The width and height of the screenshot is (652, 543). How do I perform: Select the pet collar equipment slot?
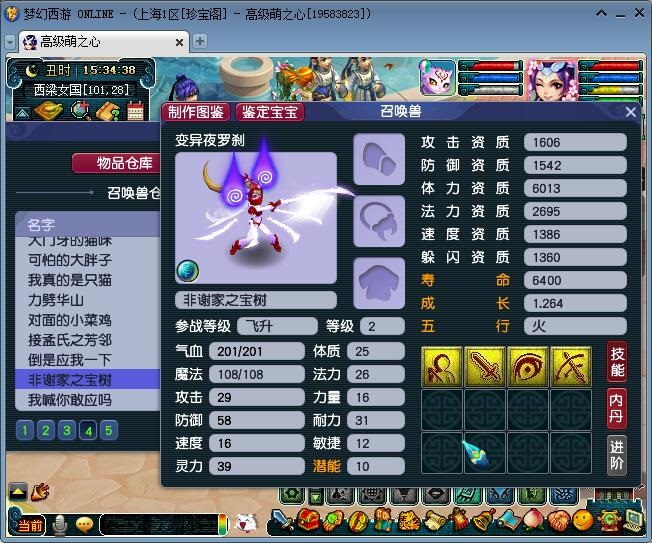tap(379, 221)
